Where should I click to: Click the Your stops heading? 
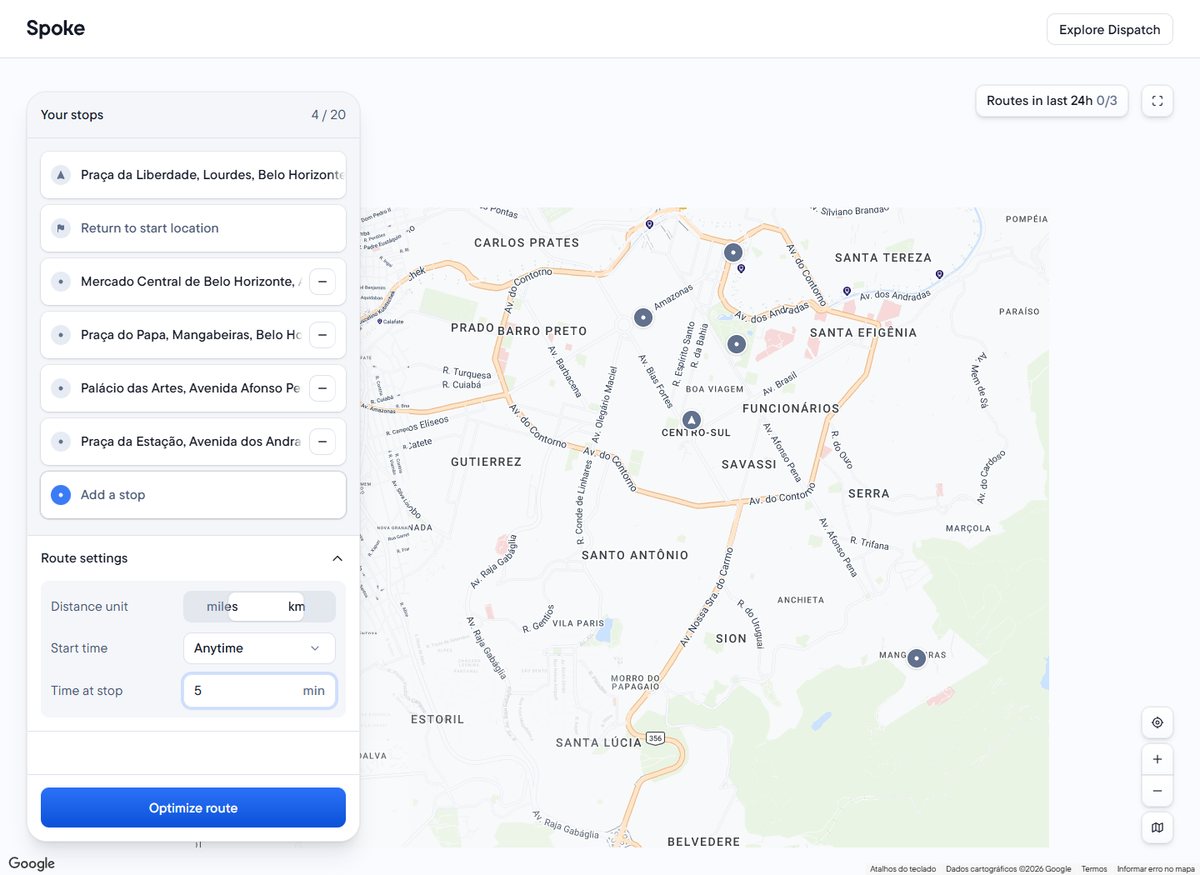coord(72,115)
